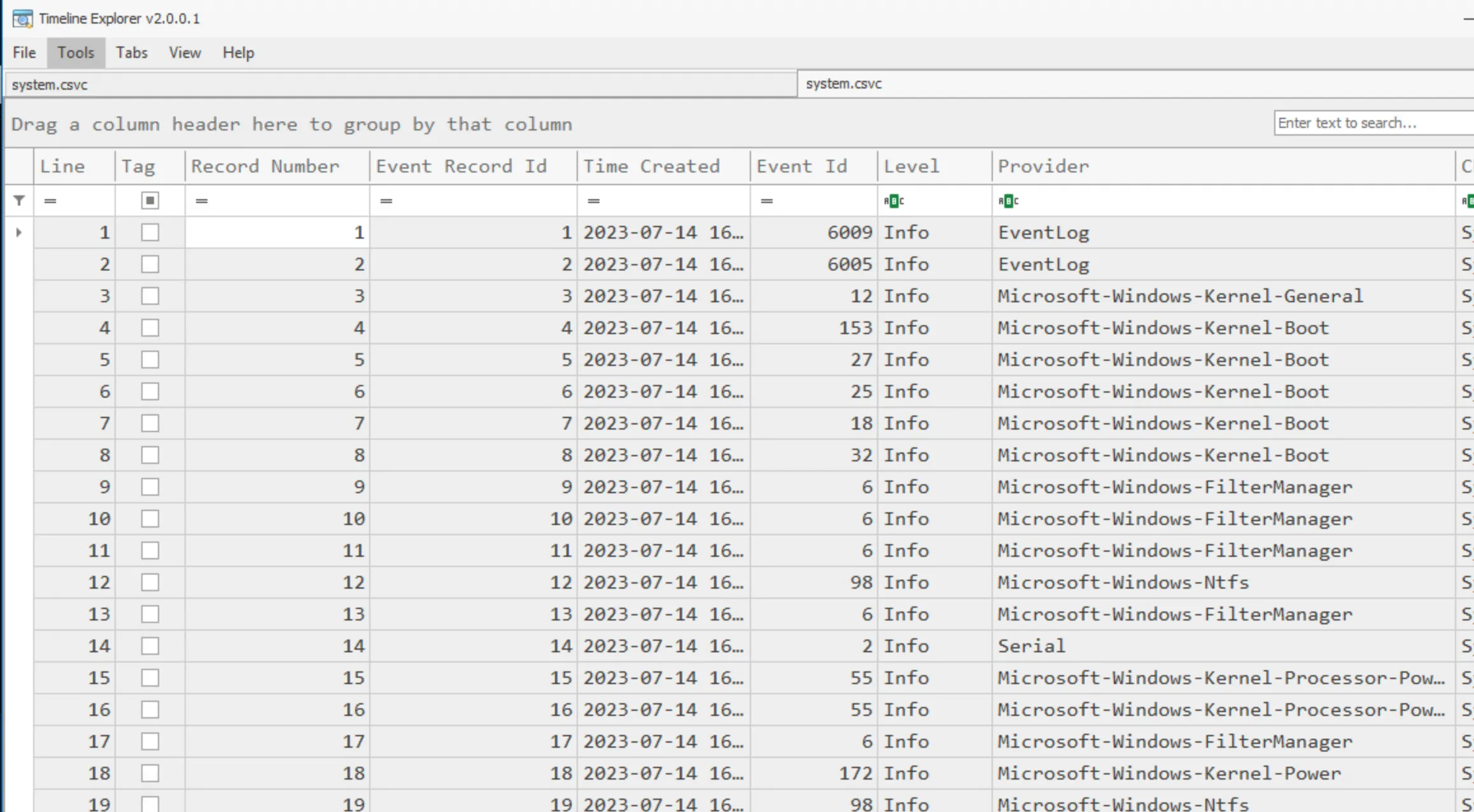Sort by the Level column header
Screen dimensions: 1474x812
pyautogui.click(x=935, y=167)
